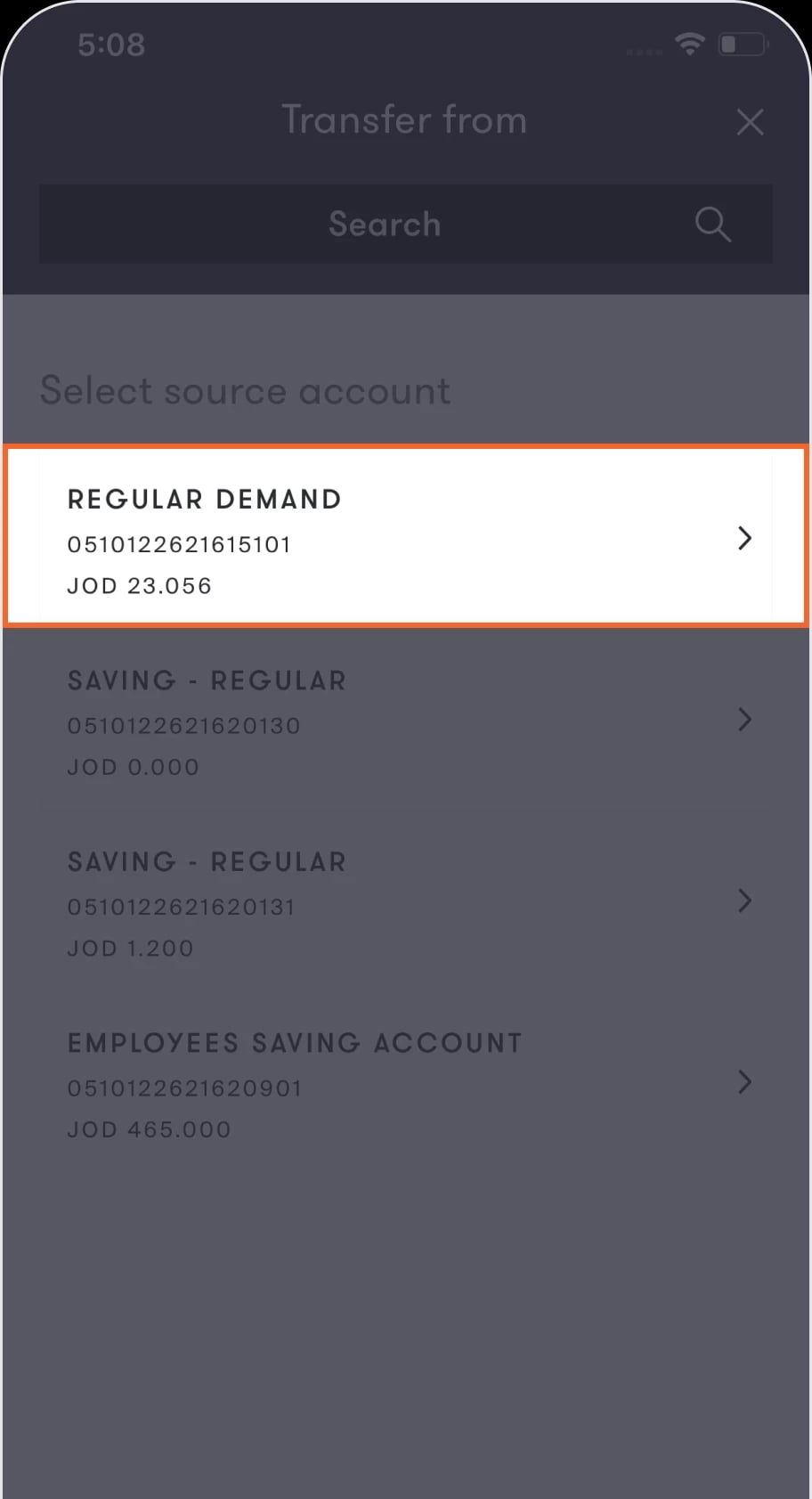Click account number 0510122621620901
The width and height of the screenshot is (812, 1499).
click(x=185, y=1088)
